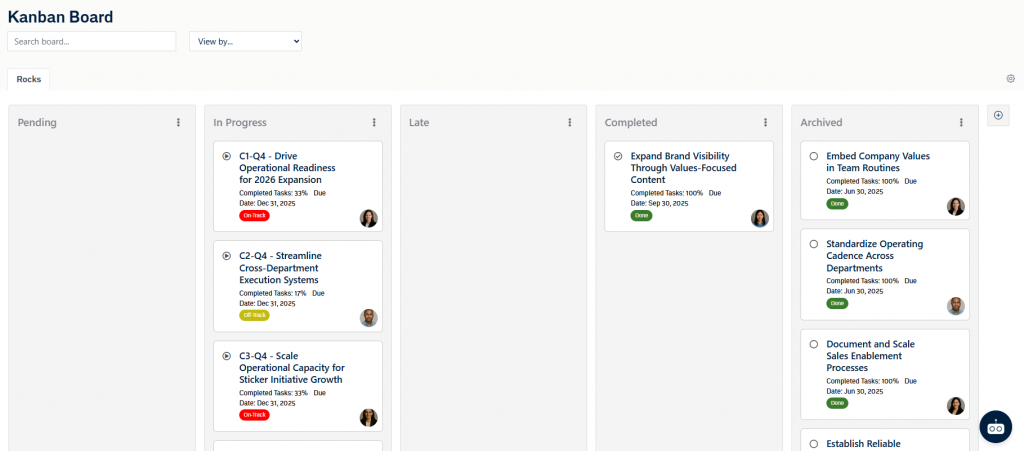Viewport: 1024px width, 451px height.
Task: Open Embed Company Values in Team Routines
Action: point(878,162)
